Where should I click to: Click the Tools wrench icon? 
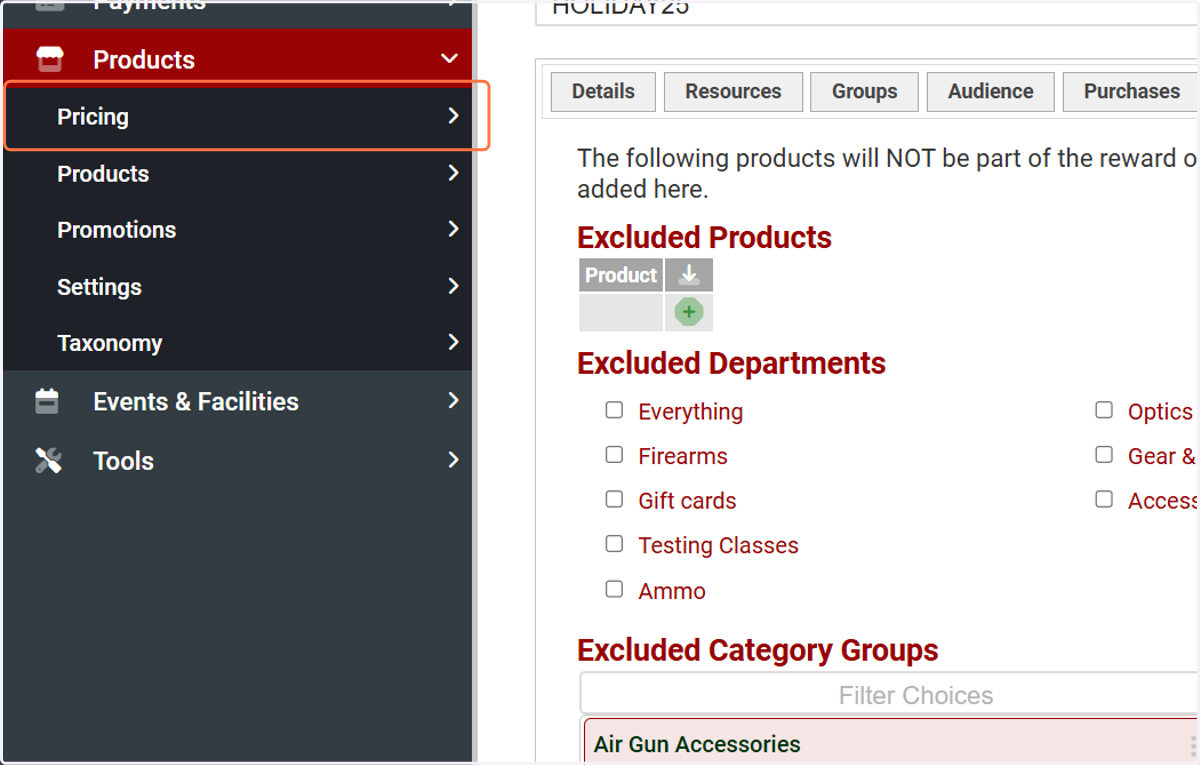(48, 460)
